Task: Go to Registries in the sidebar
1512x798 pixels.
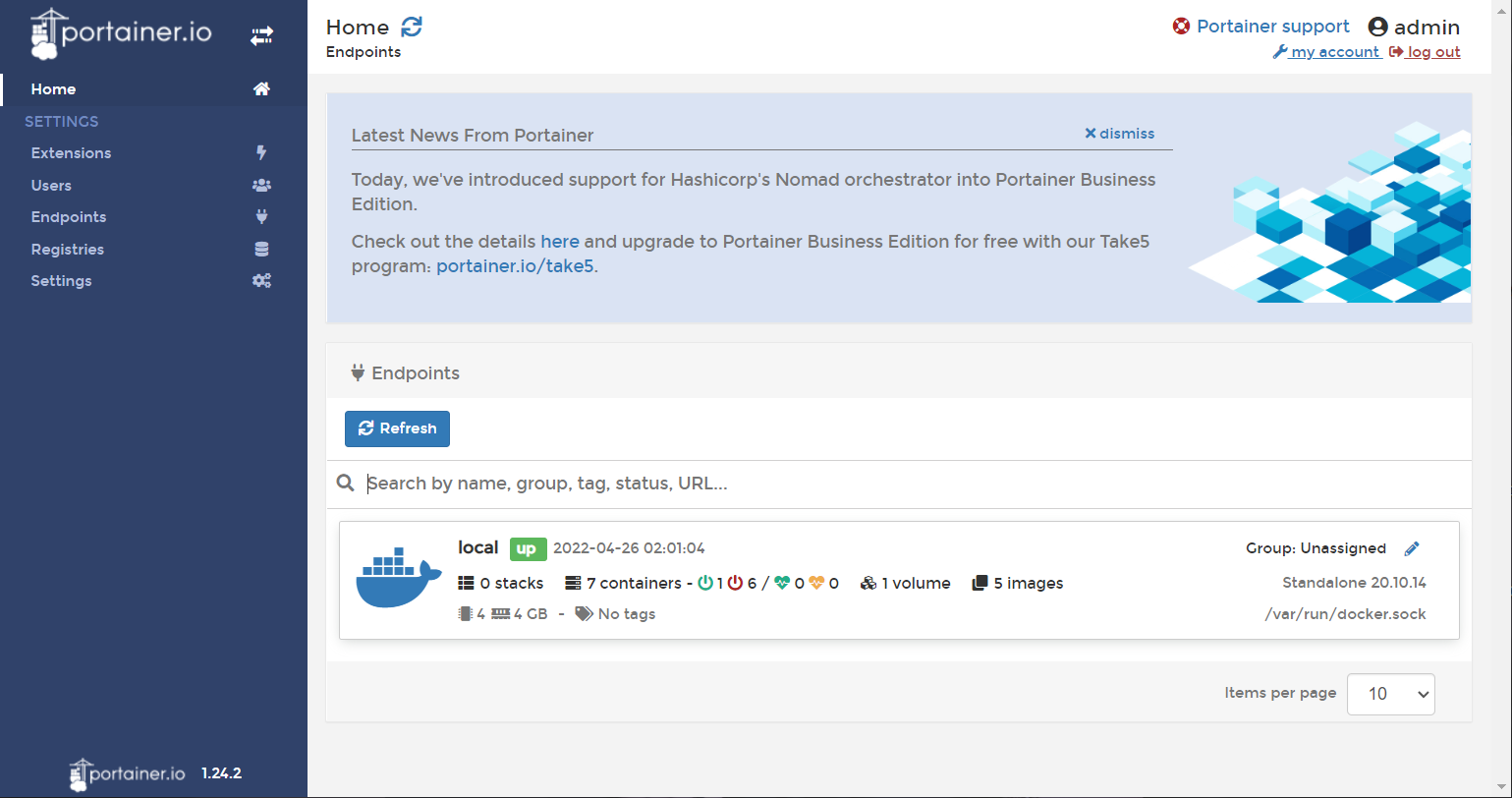Action: click(67, 250)
